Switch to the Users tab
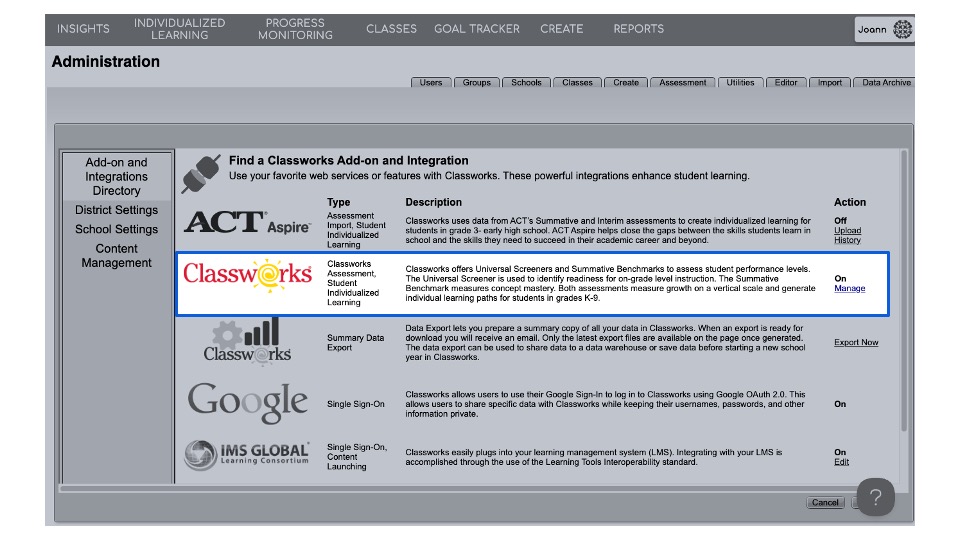Screen dimensions: 960x540 (431, 83)
